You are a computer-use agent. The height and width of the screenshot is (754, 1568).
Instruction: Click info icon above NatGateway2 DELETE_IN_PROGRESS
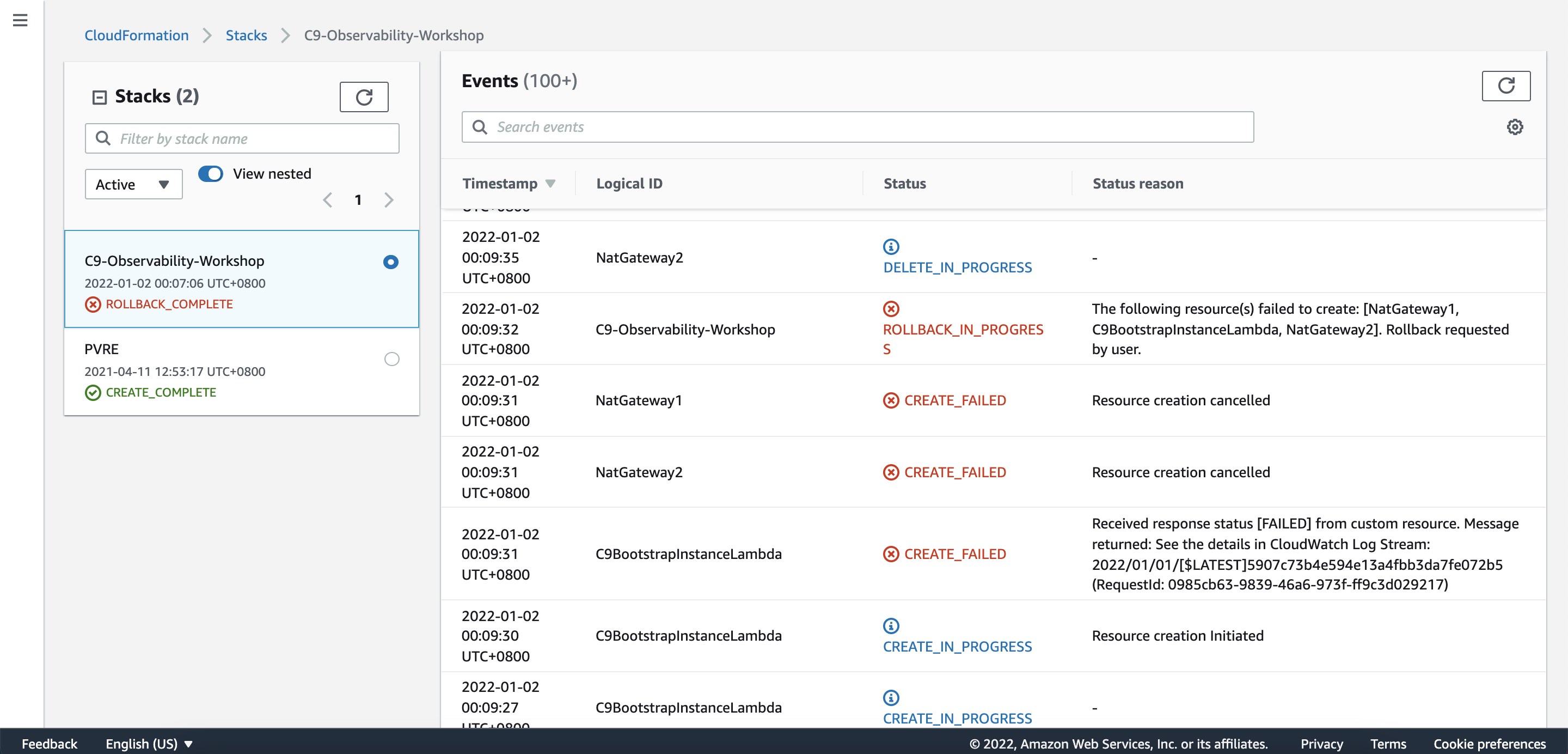pos(891,247)
